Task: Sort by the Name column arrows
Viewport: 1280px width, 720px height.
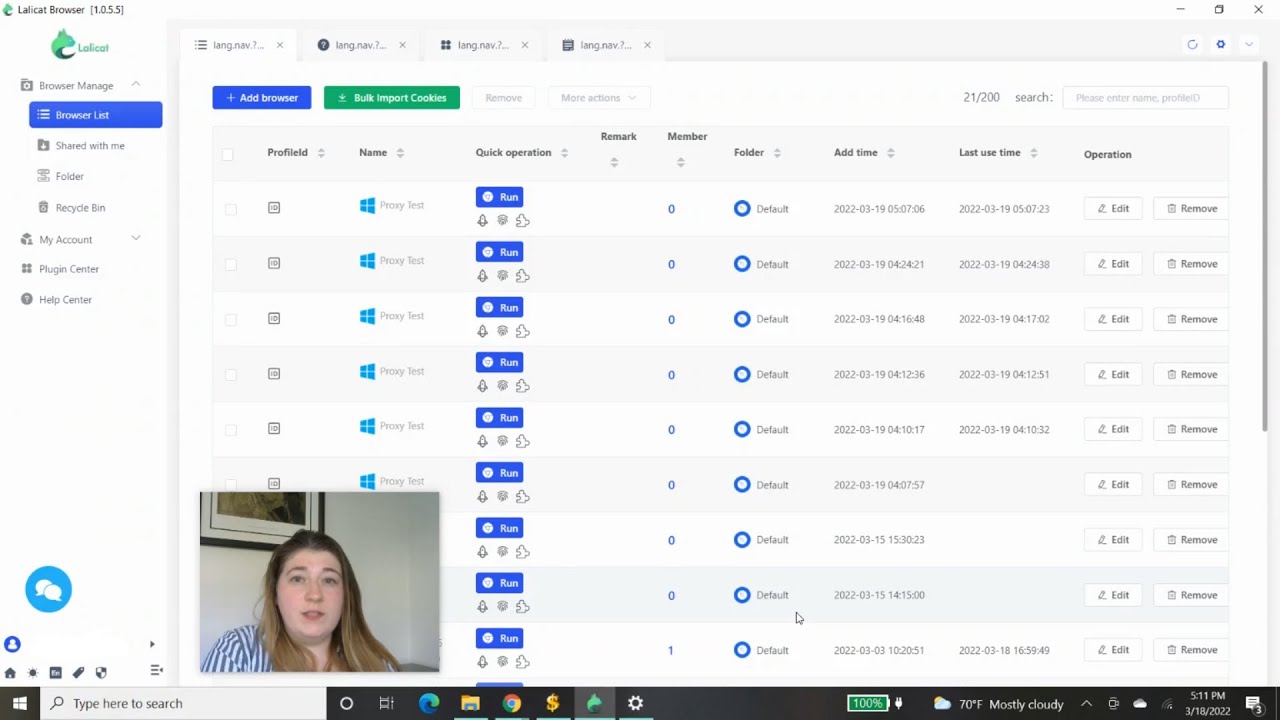Action: (x=400, y=153)
